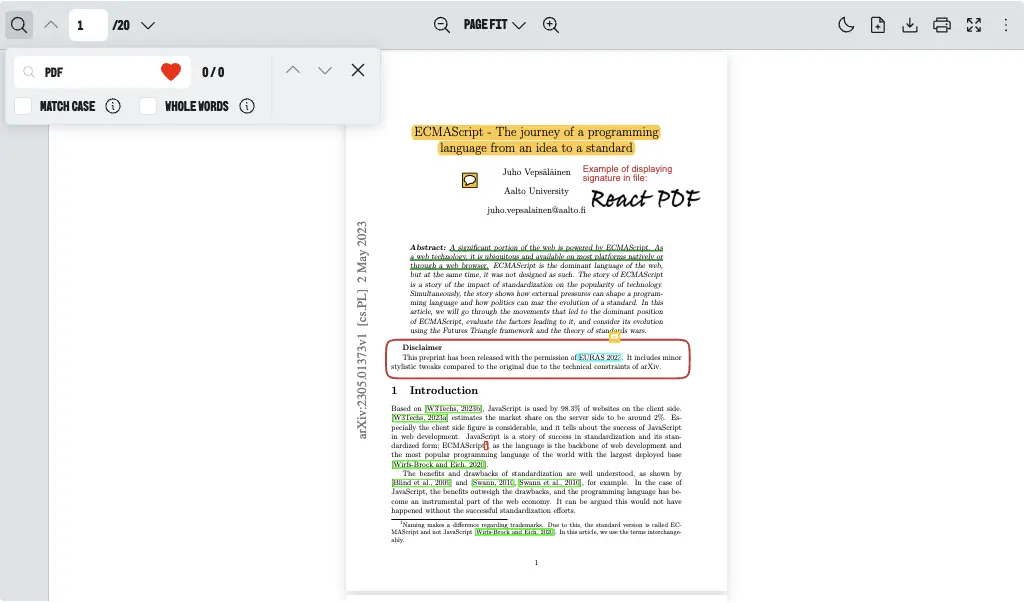Enable the Match Case checkbox
1025x603 pixels.
pyautogui.click(x=24, y=106)
